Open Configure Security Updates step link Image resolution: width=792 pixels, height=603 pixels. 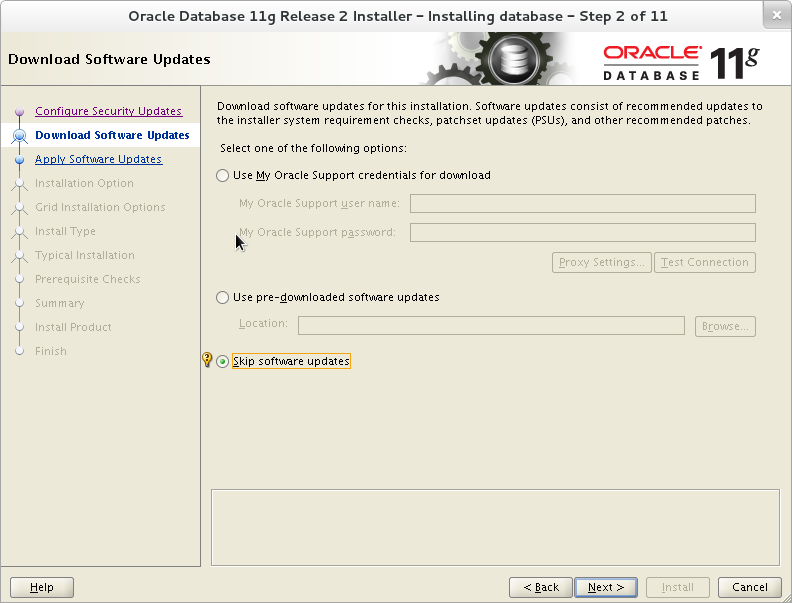pos(109,111)
